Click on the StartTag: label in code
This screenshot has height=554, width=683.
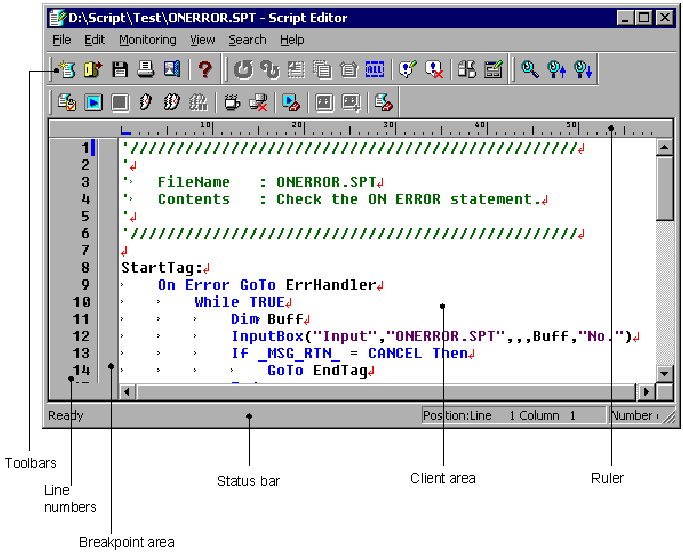coord(160,268)
